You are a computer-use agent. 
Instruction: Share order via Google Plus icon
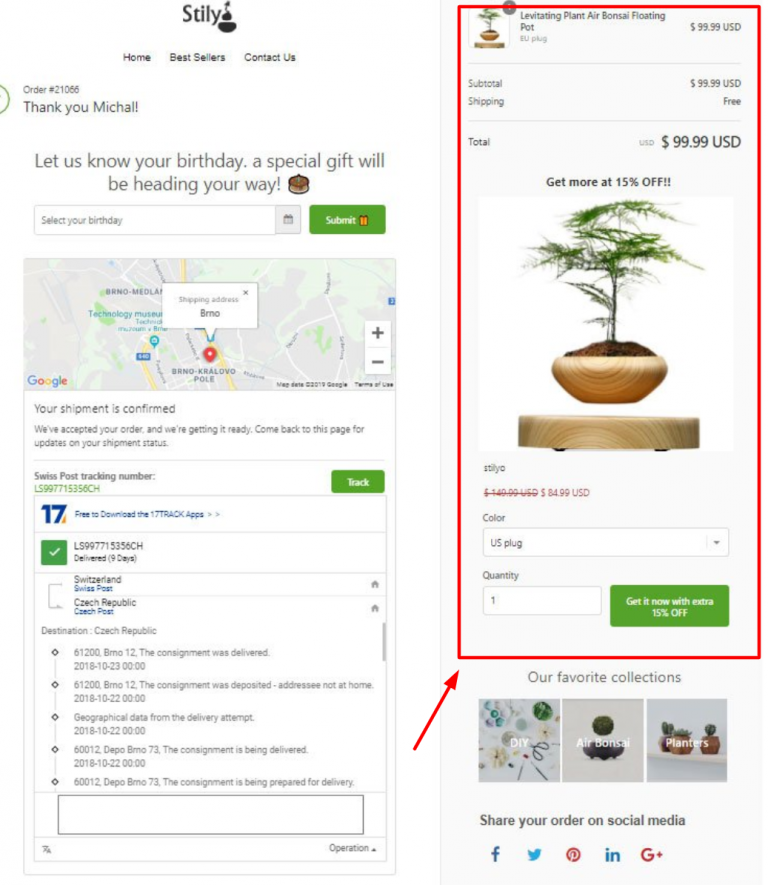[651, 855]
